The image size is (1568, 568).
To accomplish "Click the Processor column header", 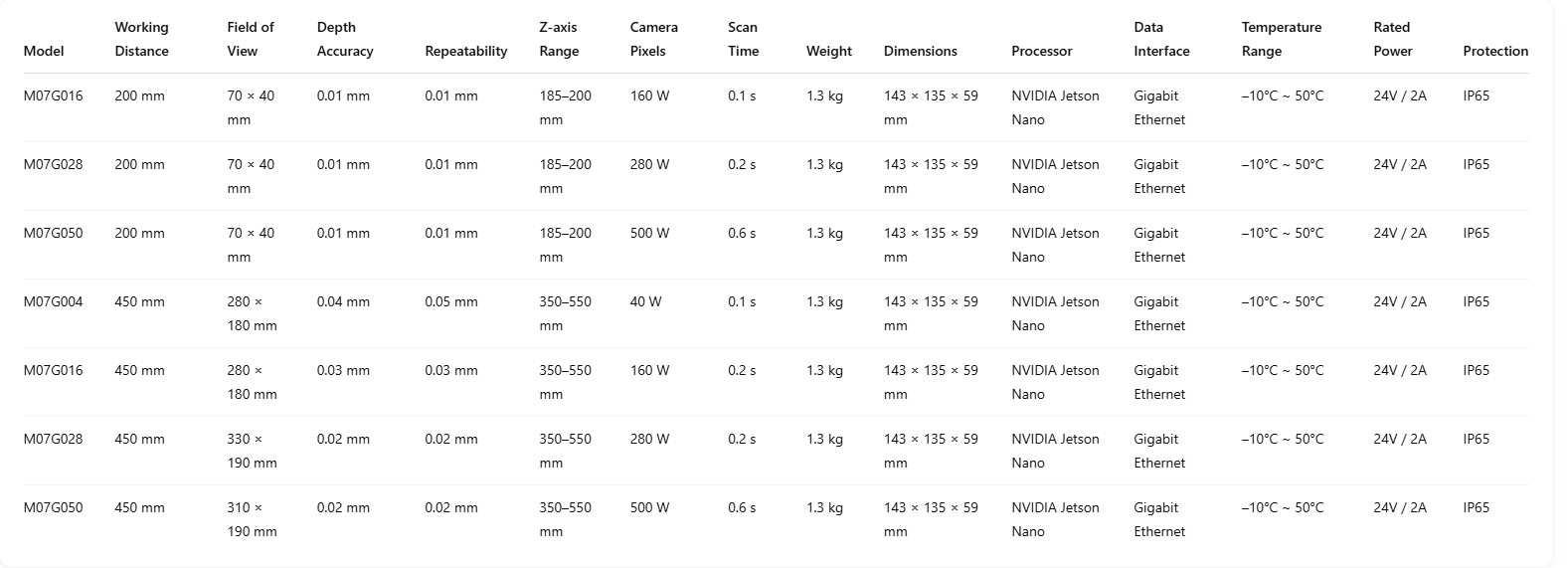I will (1042, 51).
